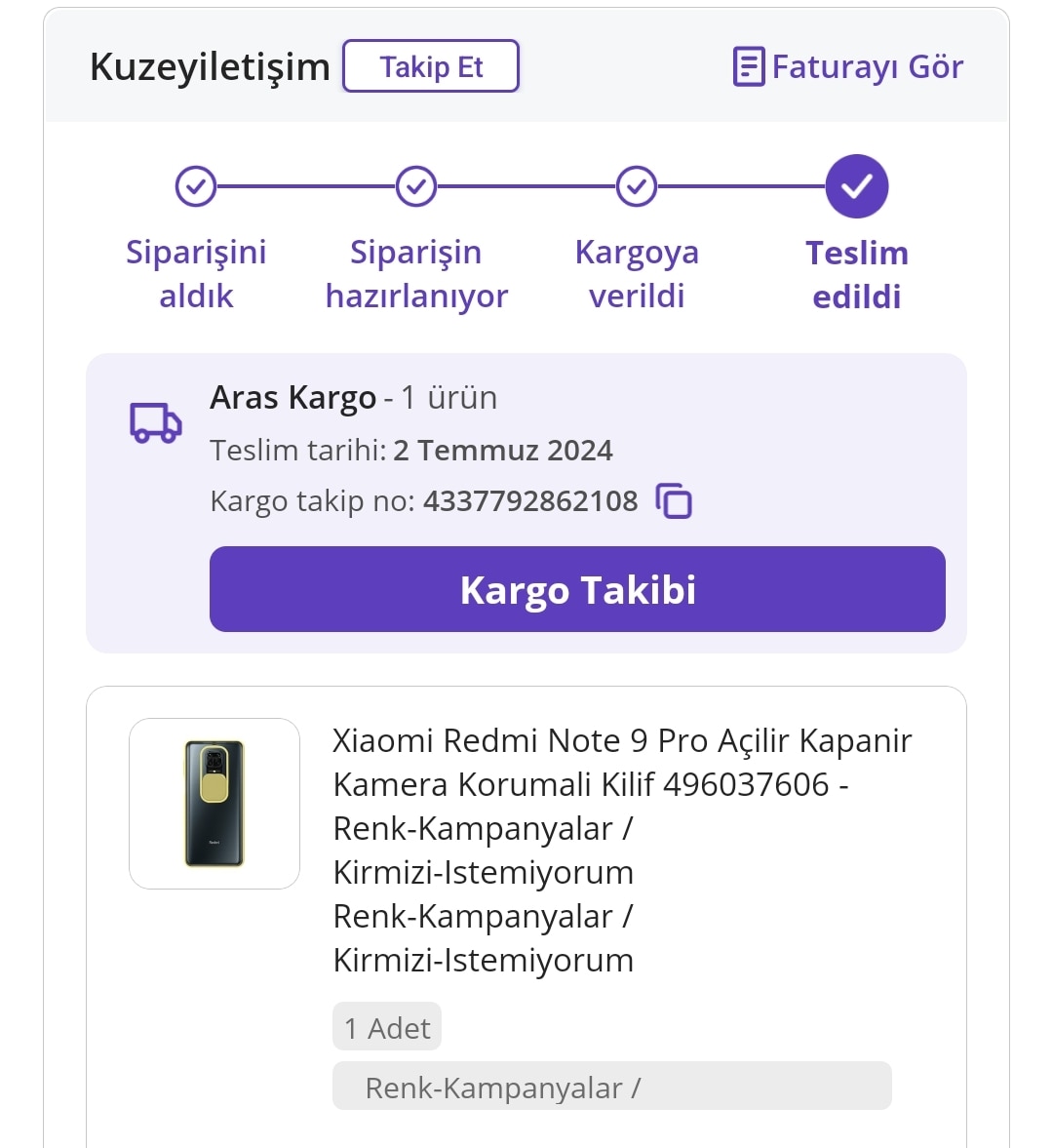Click the Aras Kargo carrier name

292,398
